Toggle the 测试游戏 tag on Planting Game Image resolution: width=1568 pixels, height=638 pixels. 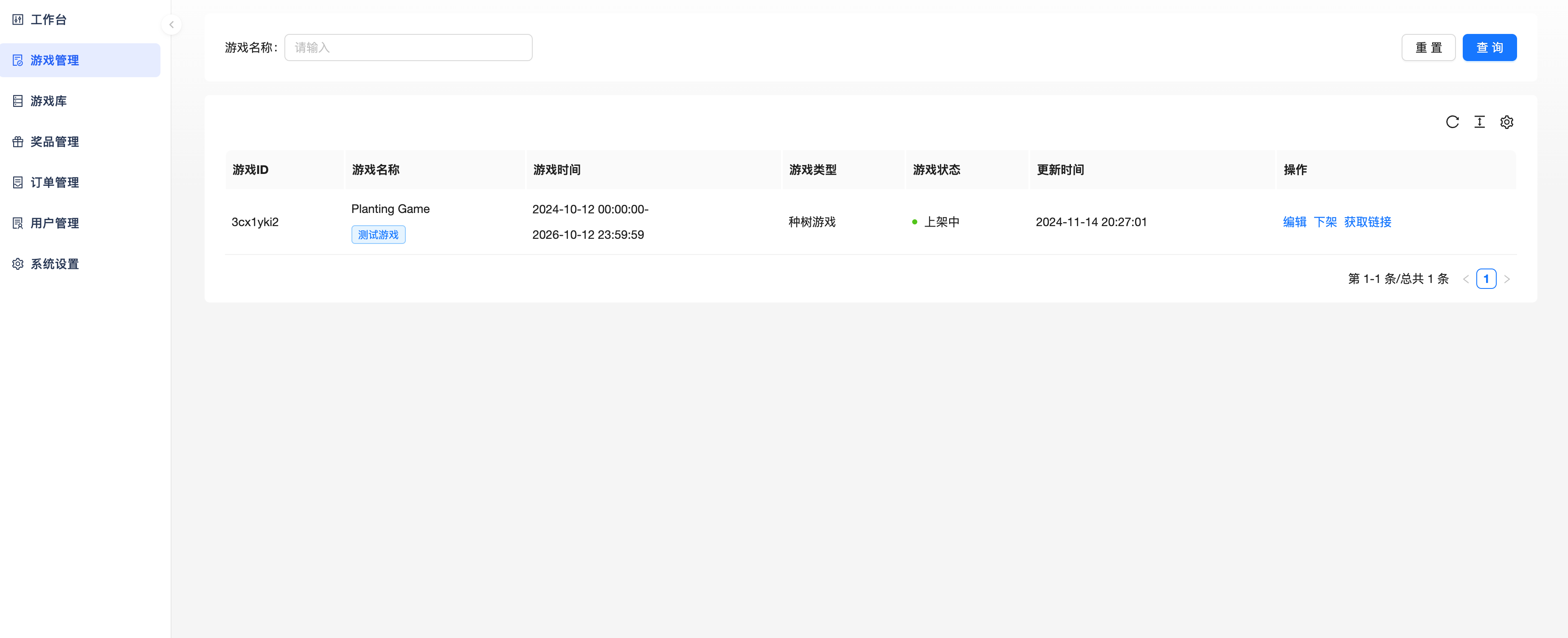(x=378, y=234)
